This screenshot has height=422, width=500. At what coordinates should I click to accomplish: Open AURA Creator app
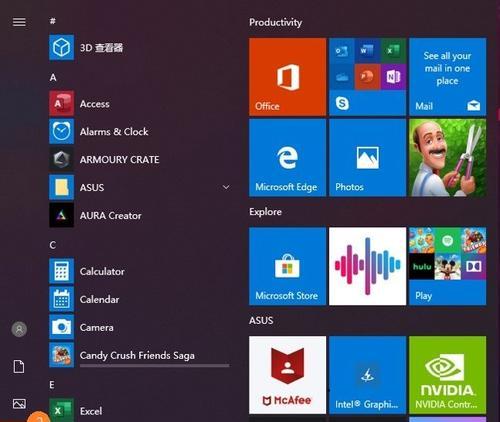(x=61, y=215)
